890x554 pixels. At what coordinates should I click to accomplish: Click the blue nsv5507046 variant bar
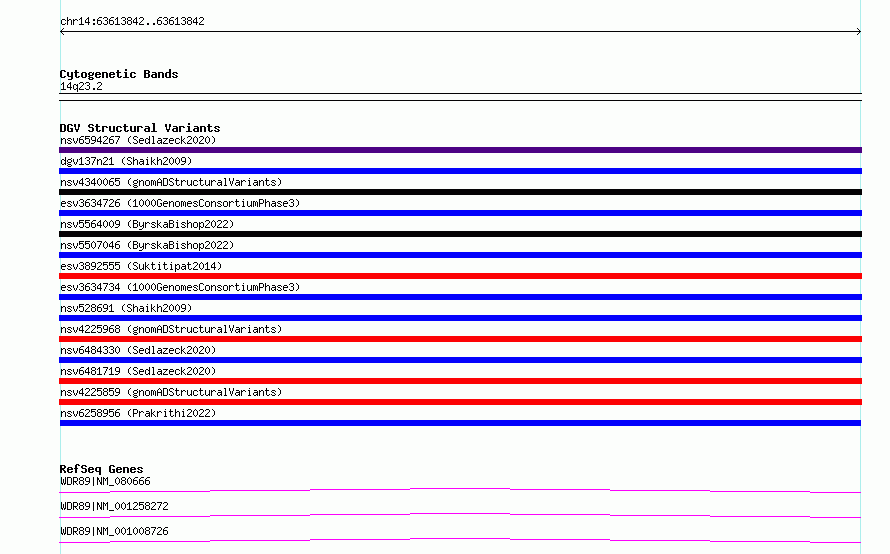coord(460,255)
